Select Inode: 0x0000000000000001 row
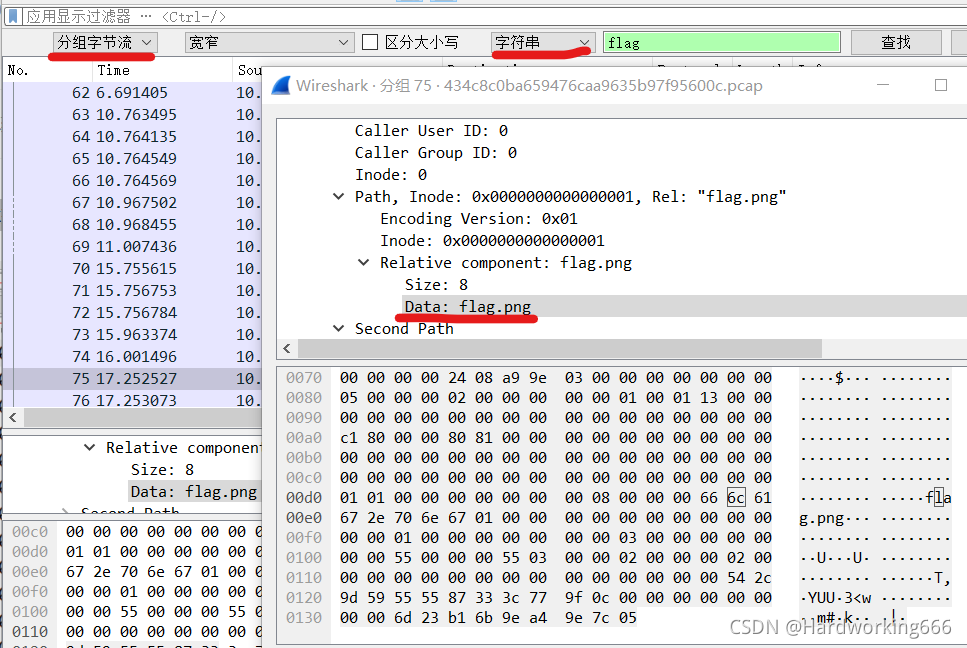Viewport: 967px width, 648px height. [x=492, y=241]
